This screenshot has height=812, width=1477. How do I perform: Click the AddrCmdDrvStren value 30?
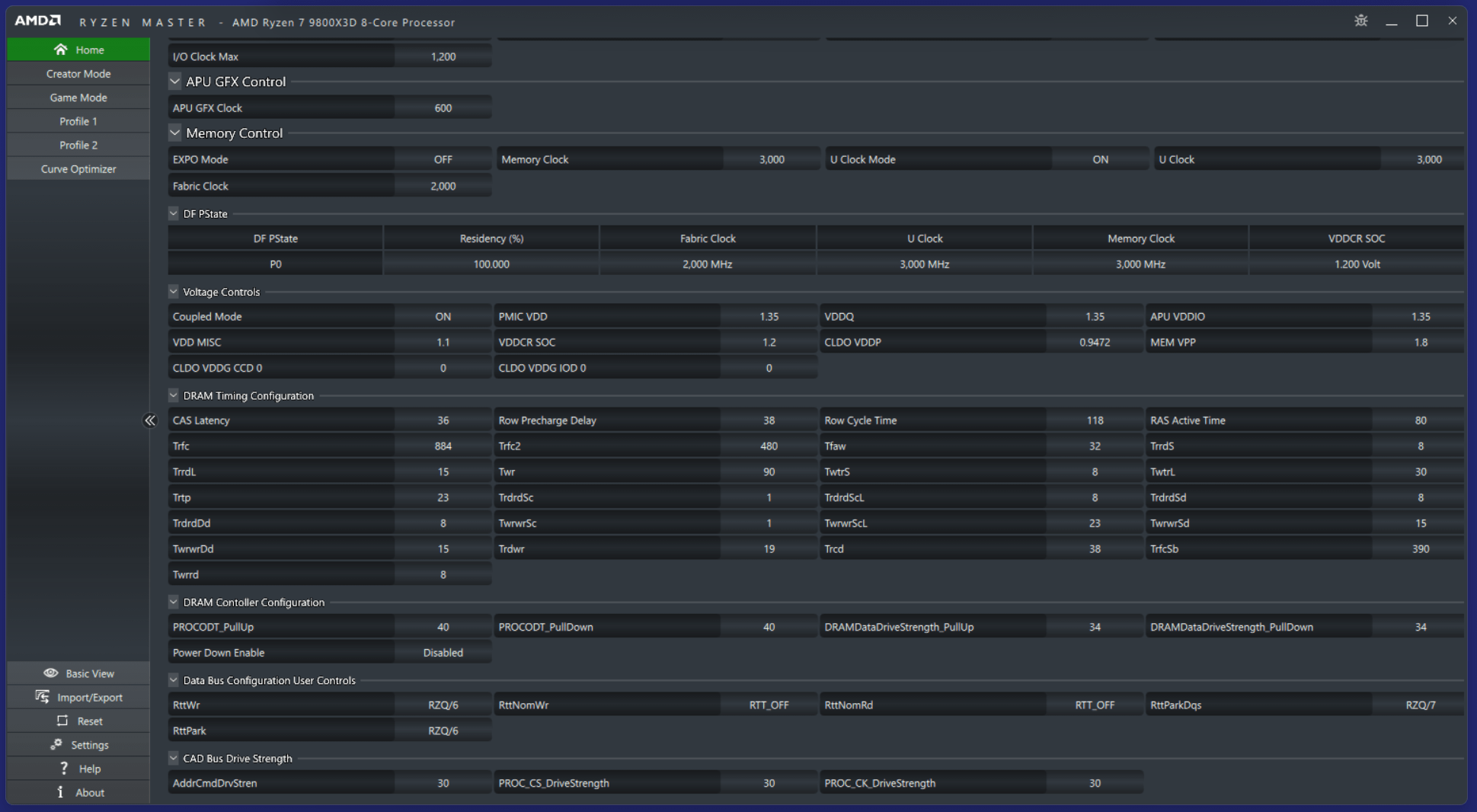tap(443, 783)
